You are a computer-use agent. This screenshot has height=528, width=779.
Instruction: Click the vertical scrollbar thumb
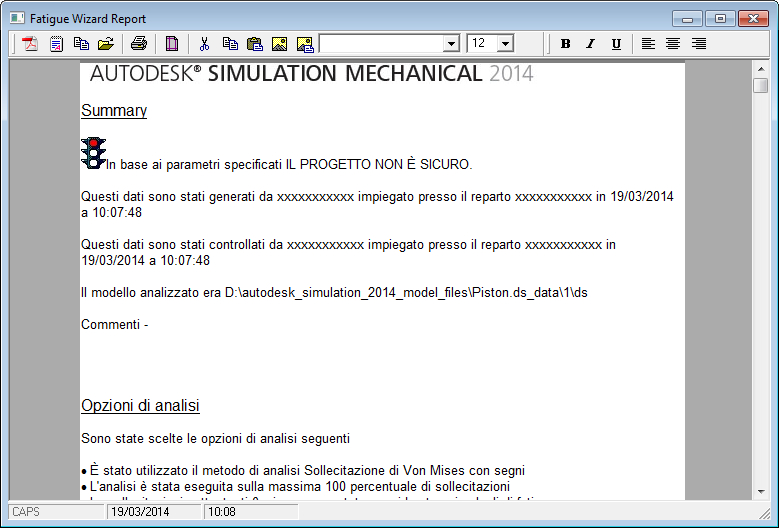tap(761, 85)
